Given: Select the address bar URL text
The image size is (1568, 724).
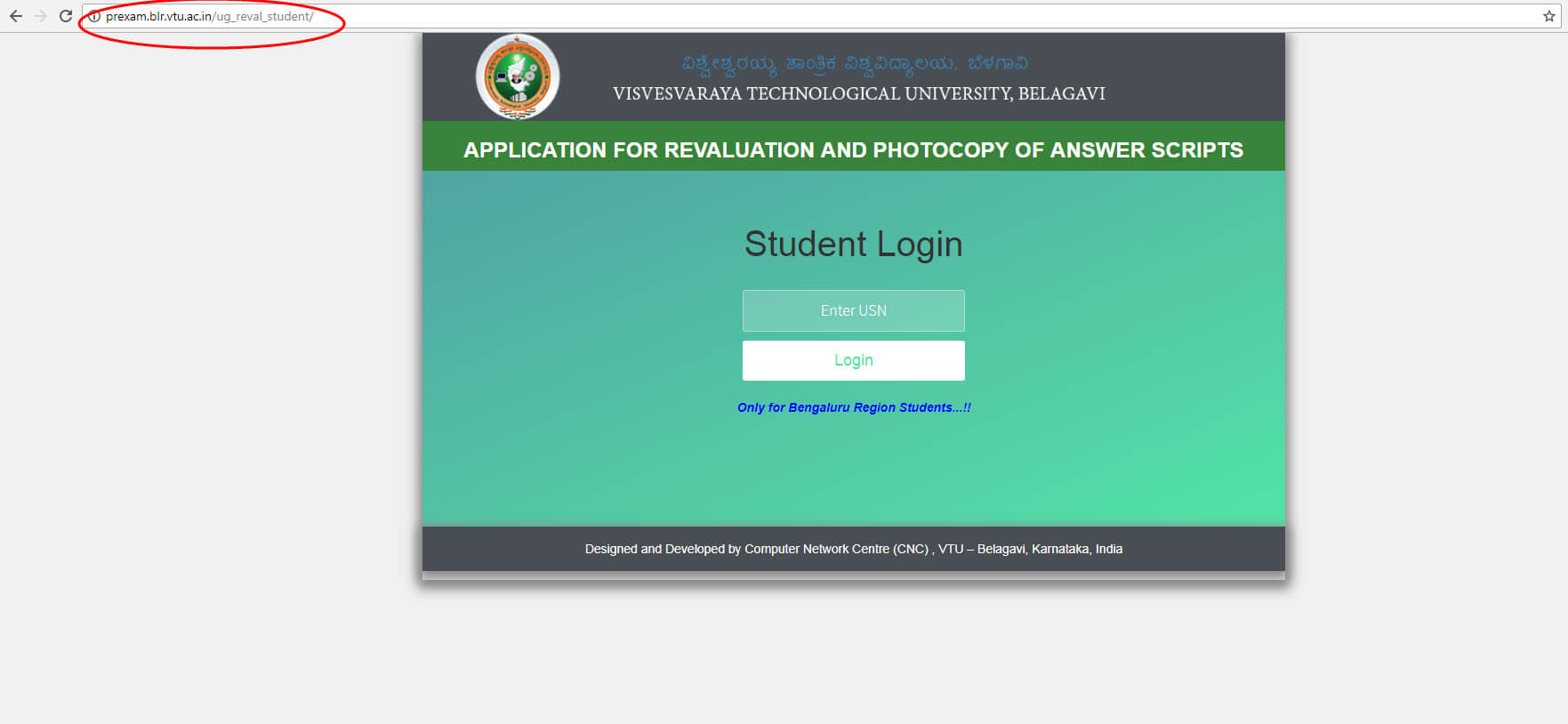Looking at the screenshot, I should point(210,16).
